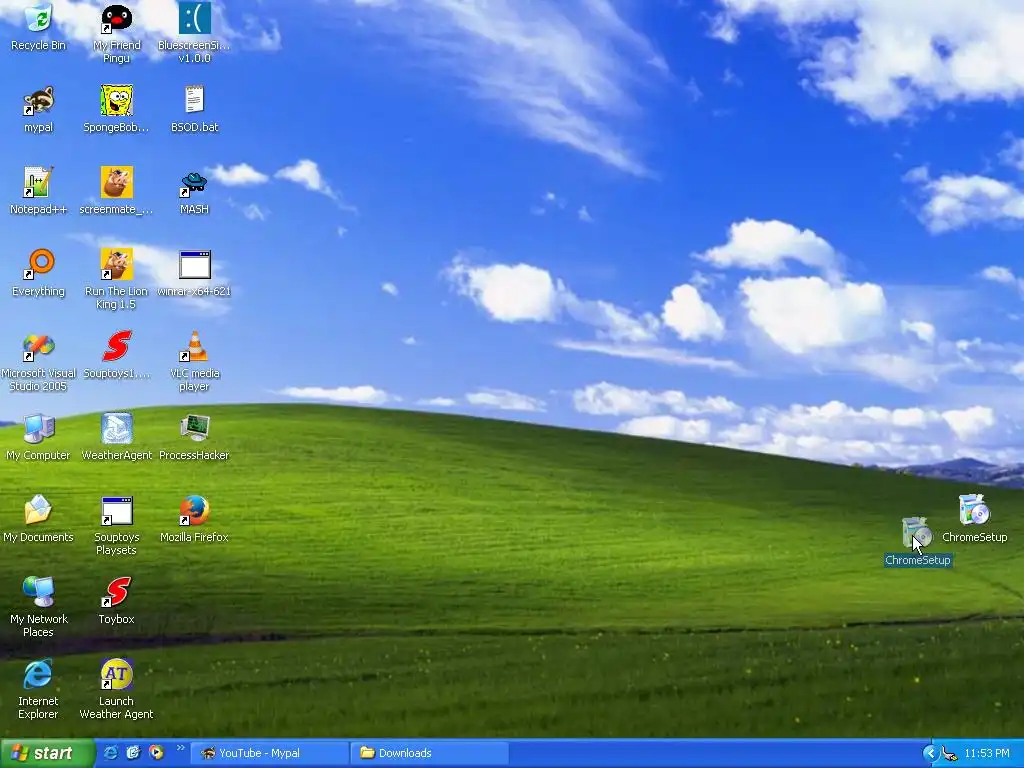Select the My Documents folder icon
The height and width of the screenshot is (768, 1024).
pos(39,519)
